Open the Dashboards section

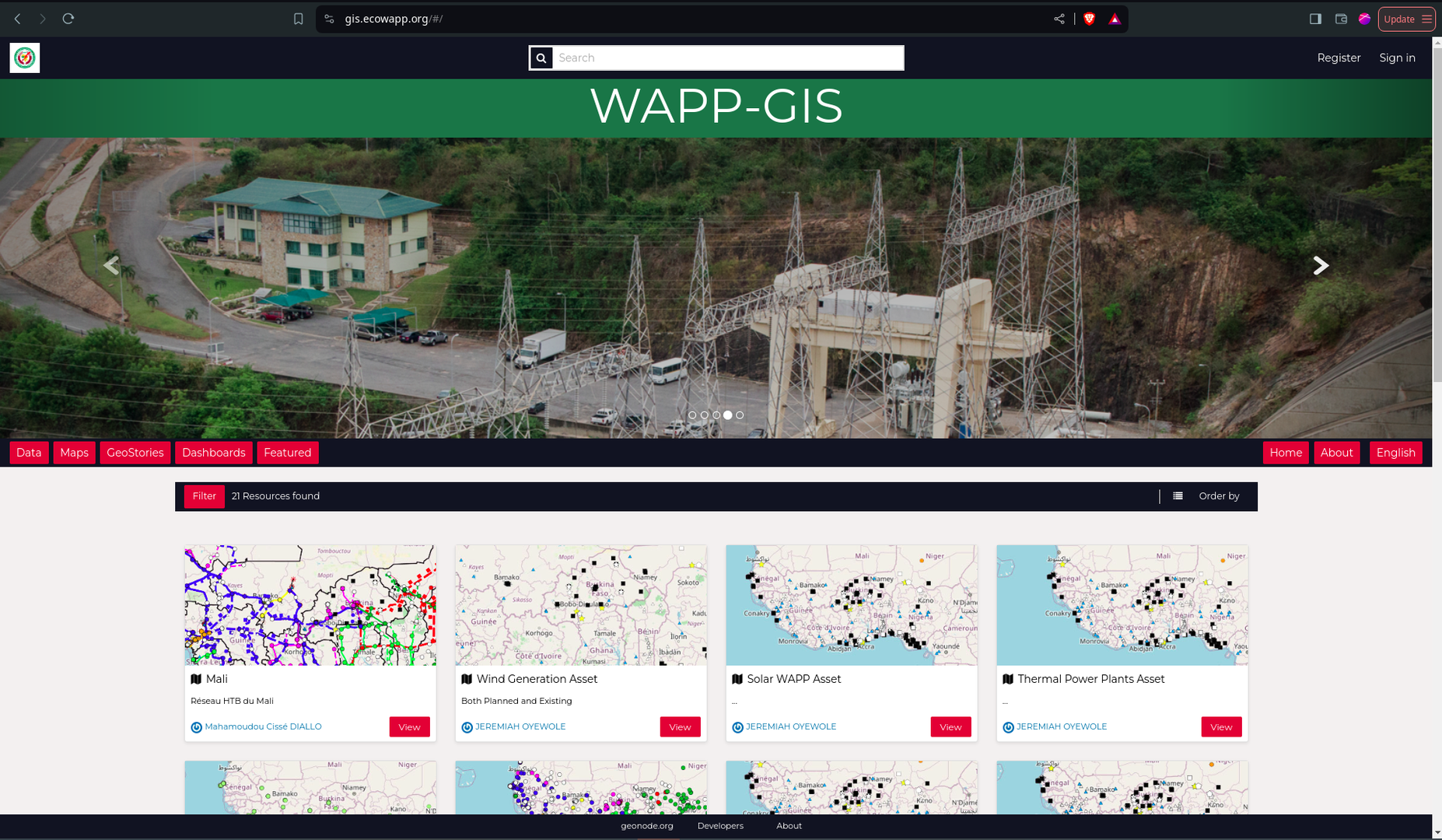[x=213, y=453]
